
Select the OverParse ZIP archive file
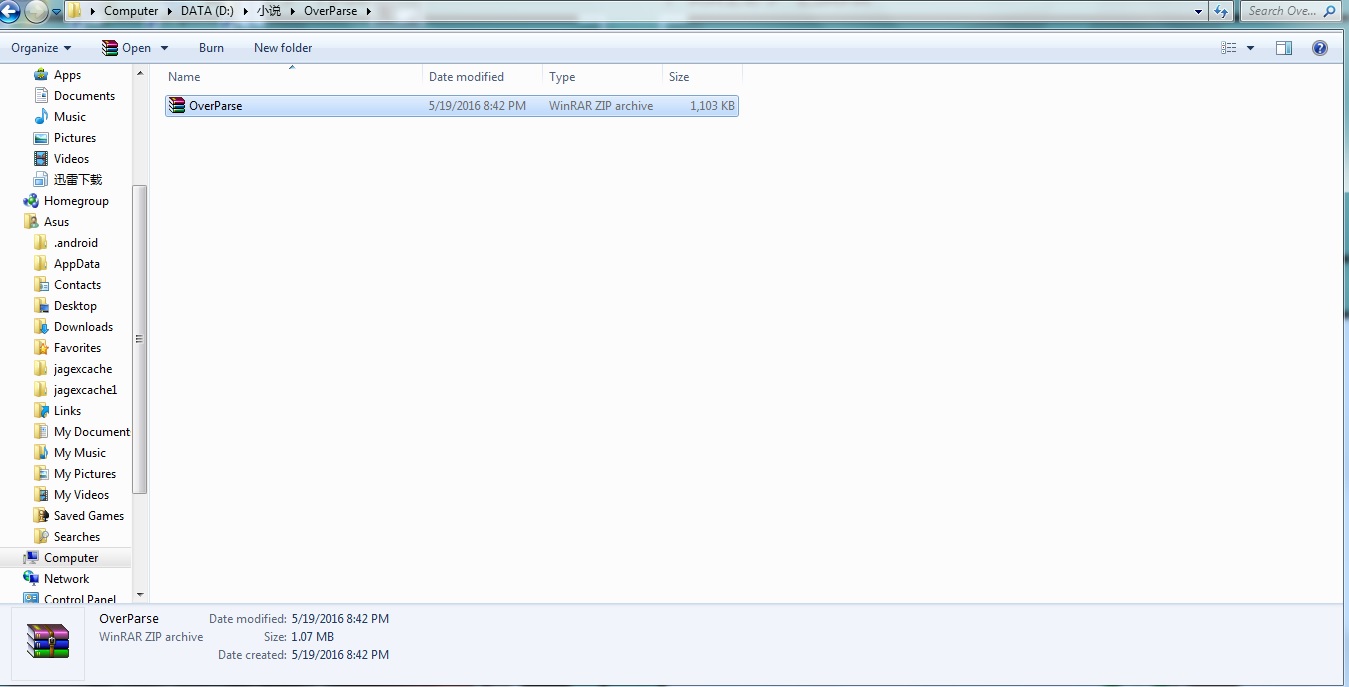click(215, 106)
